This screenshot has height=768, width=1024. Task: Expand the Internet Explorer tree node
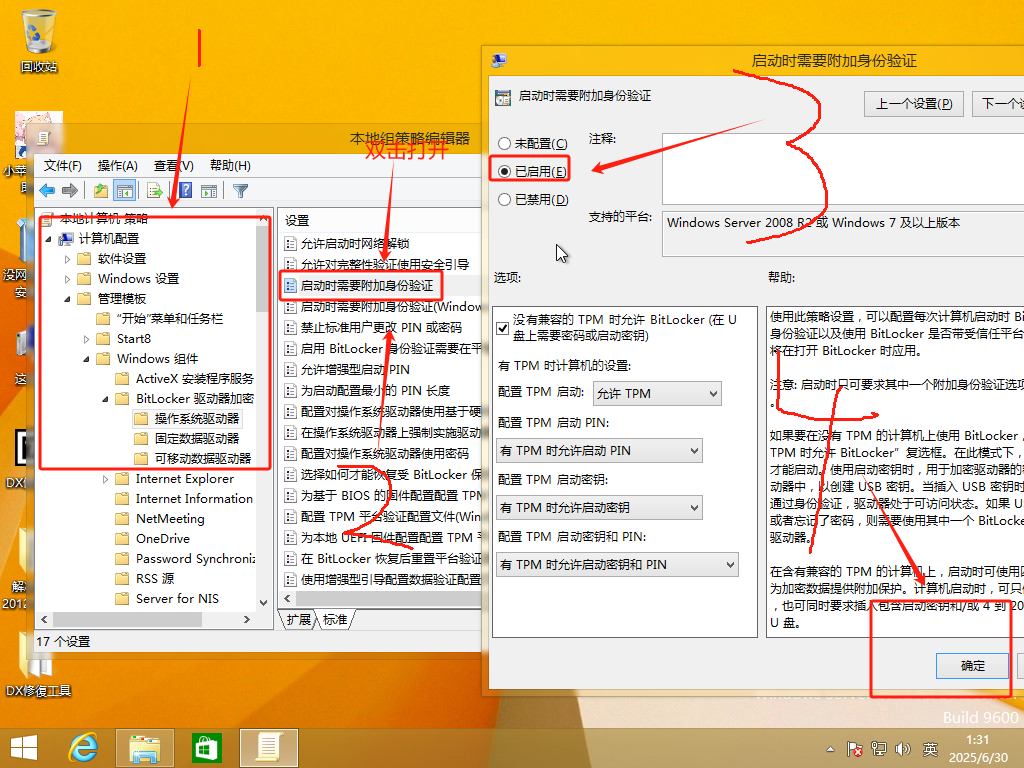[x=105, y=479]
